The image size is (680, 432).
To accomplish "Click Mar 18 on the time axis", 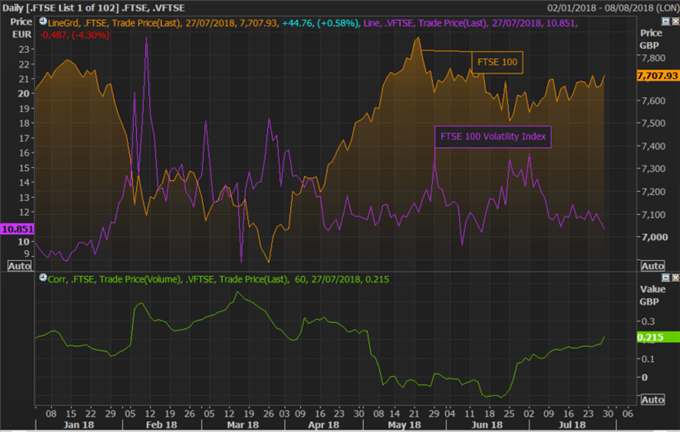I will 243,425.
